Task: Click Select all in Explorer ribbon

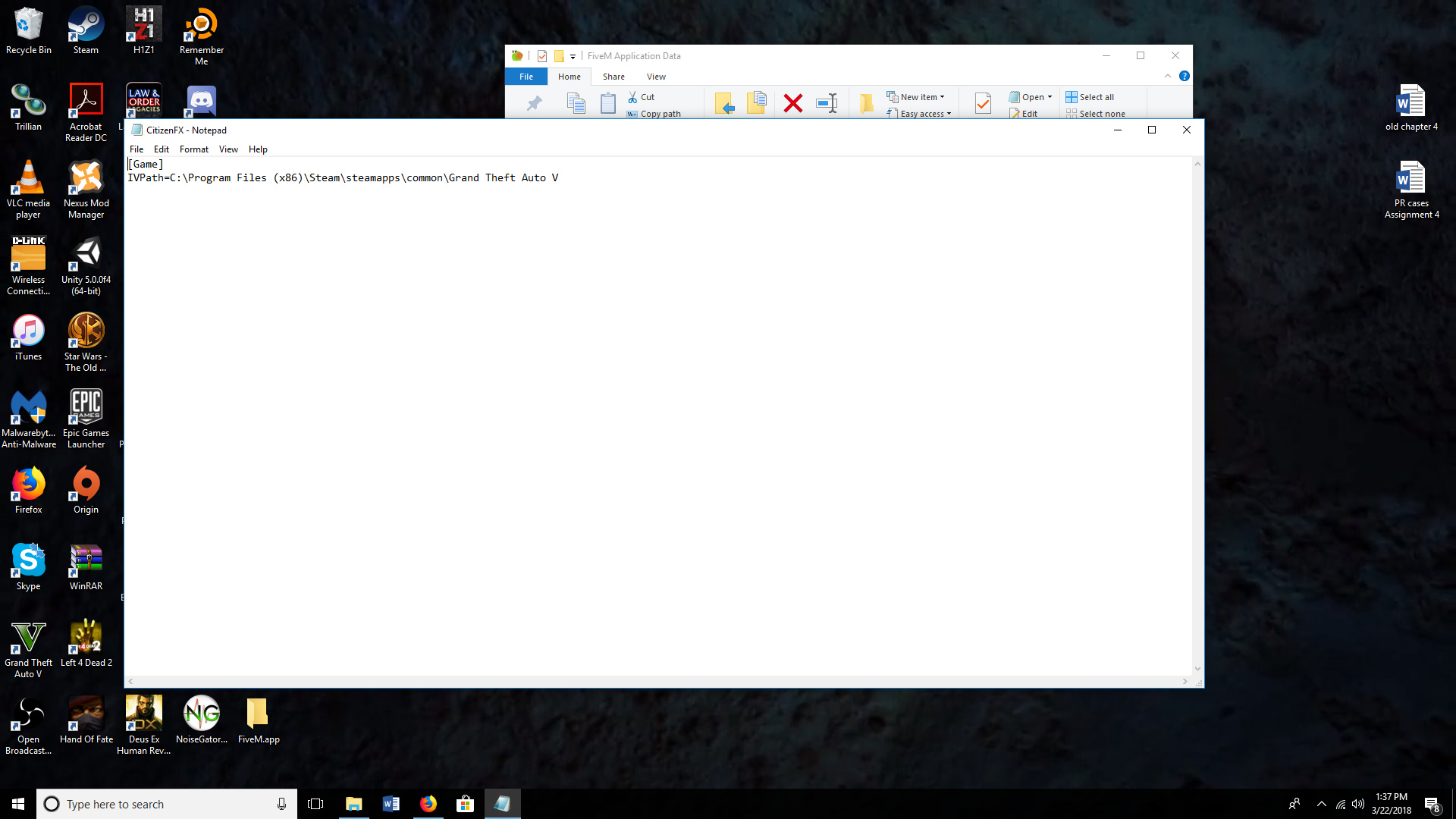Action: tap(1090, 97)
